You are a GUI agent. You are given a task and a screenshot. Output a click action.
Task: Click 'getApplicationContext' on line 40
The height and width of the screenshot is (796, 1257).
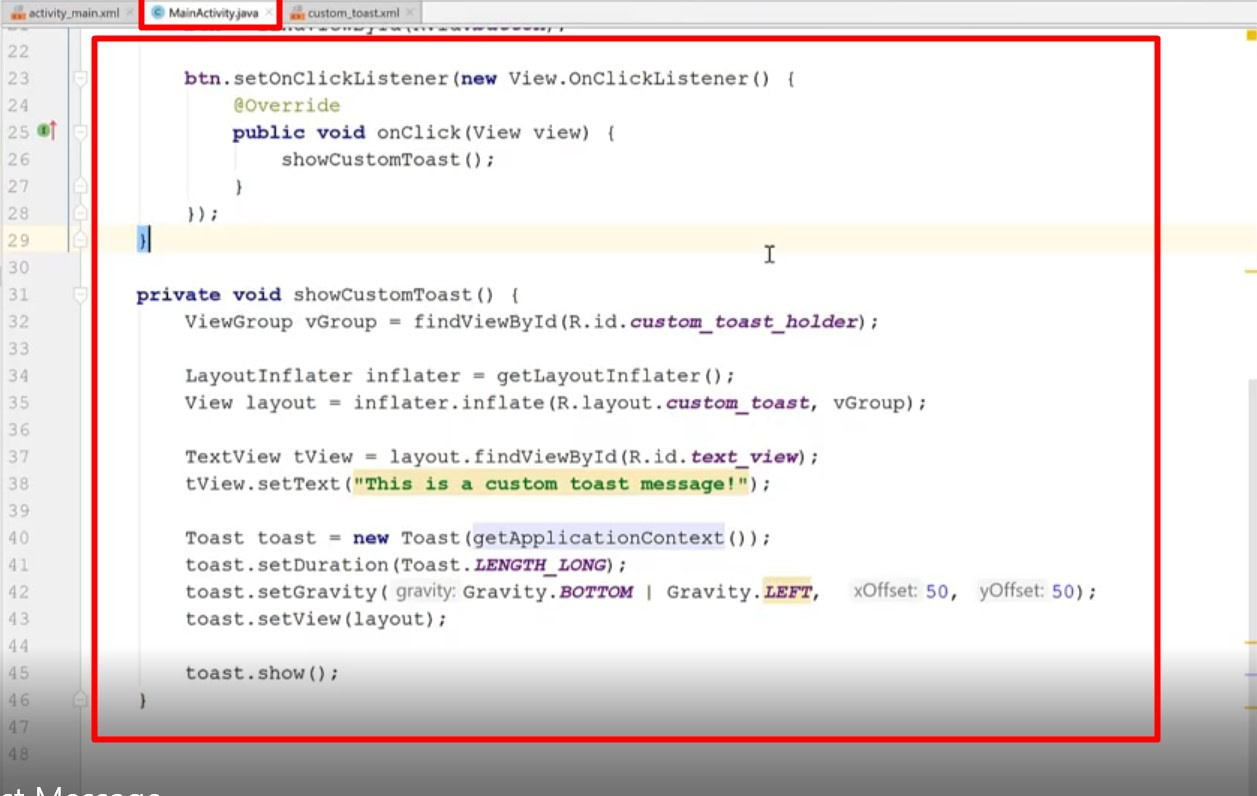tap(599, 538)
